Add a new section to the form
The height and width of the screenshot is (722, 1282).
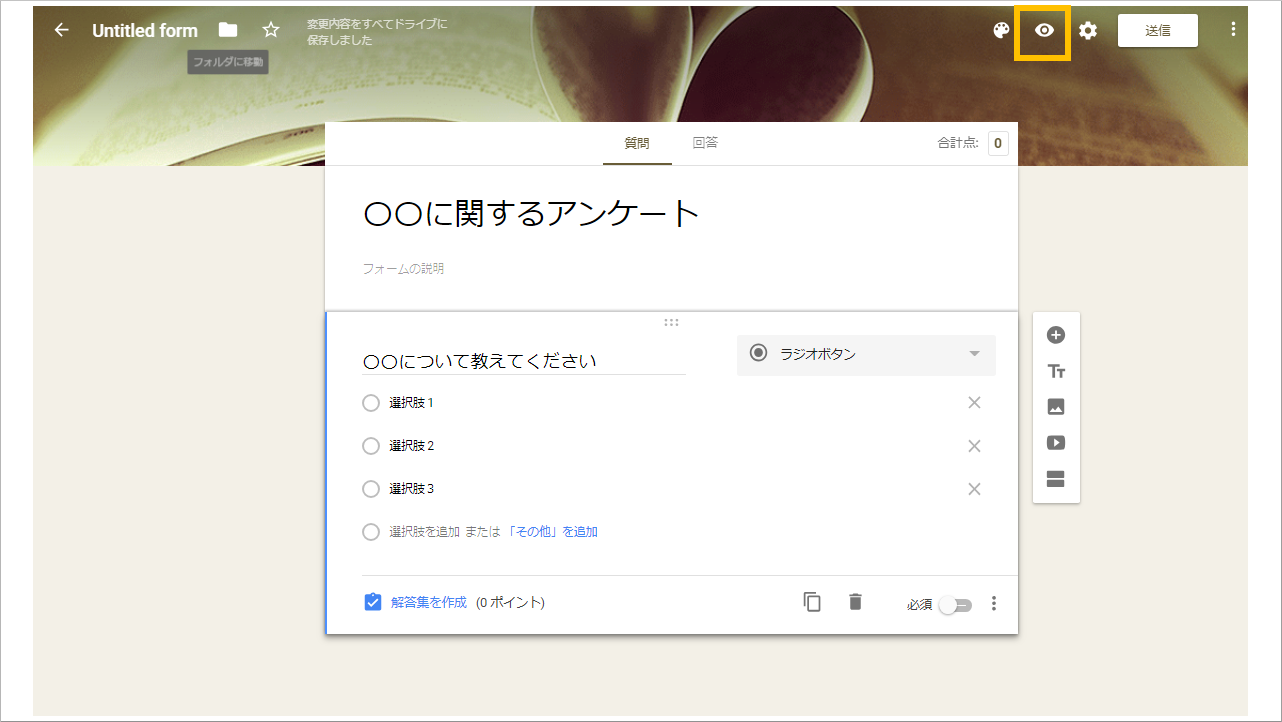click(1056, 479)
